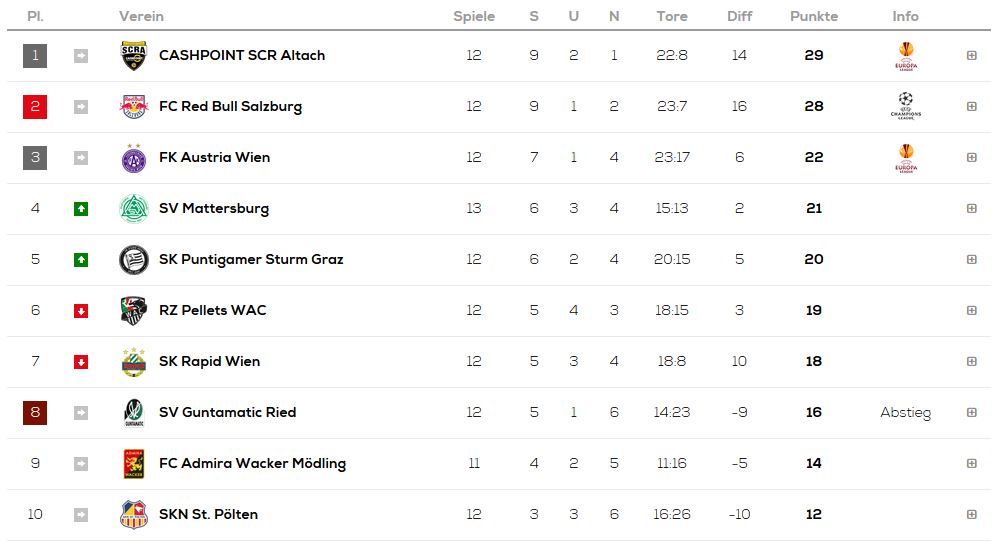Click green up arrow beside Sturm Graz

click(80, 260)
